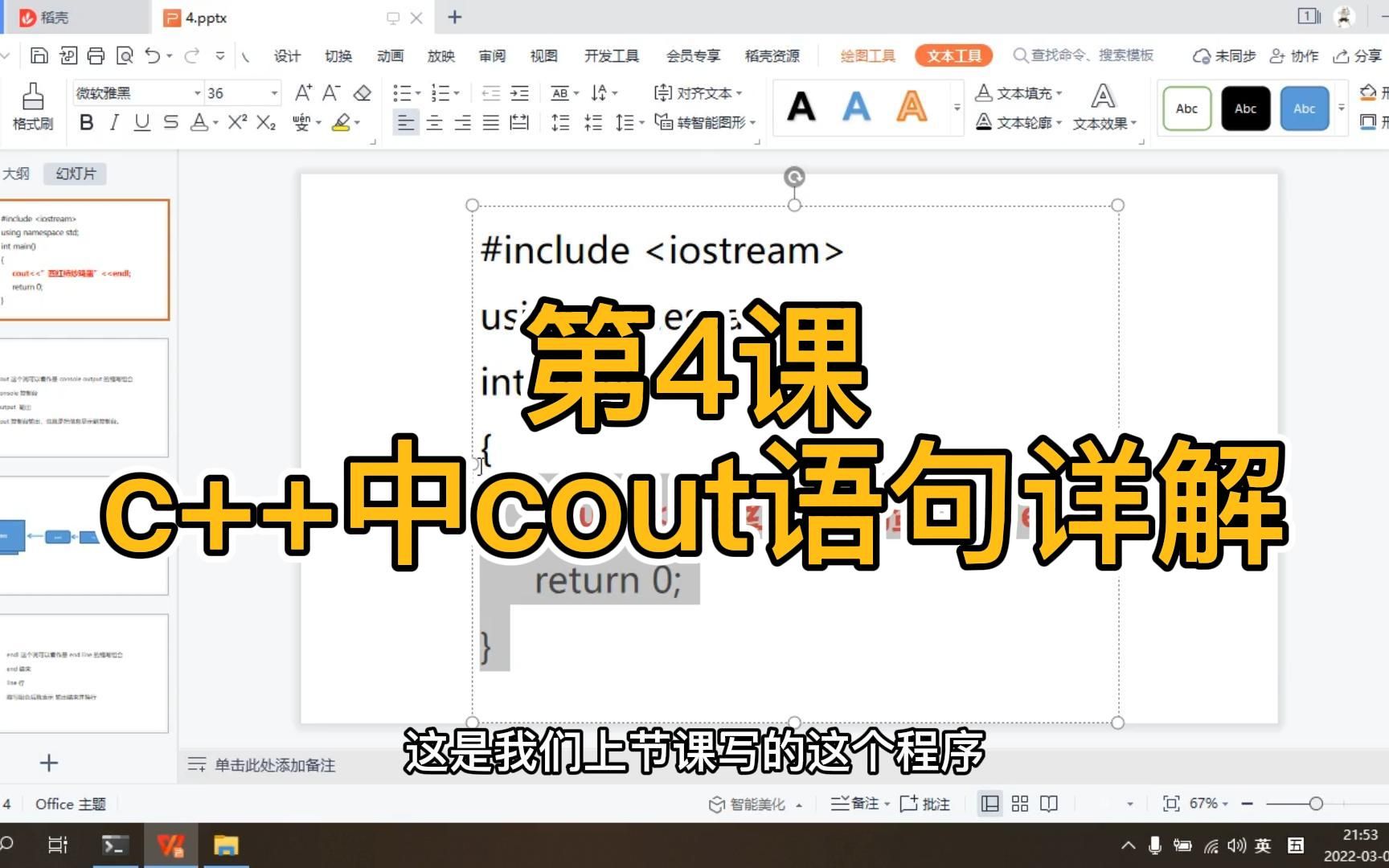Apply superscript X² formatting

click(237, 122)
